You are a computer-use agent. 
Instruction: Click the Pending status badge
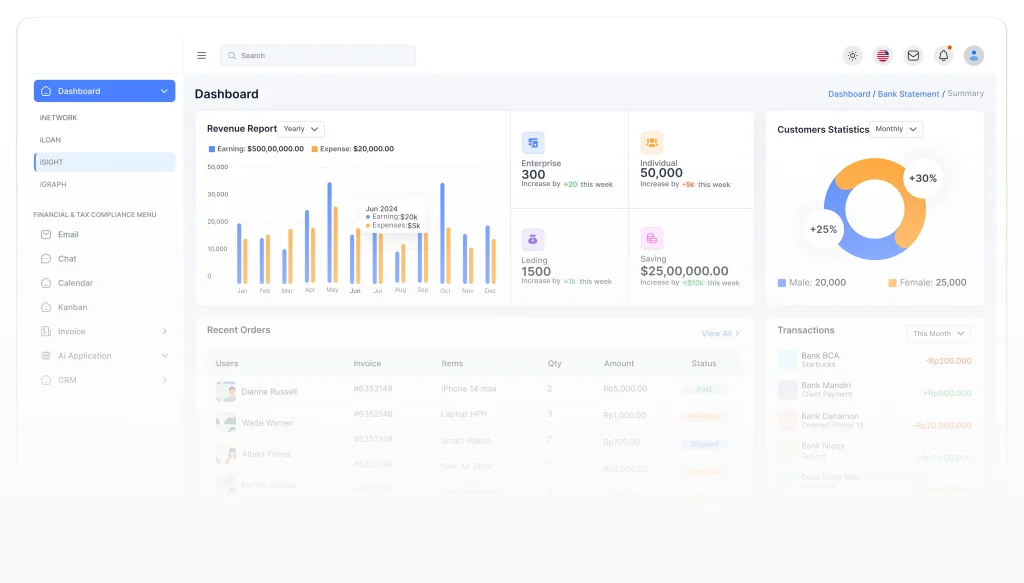tap(704, 416)
